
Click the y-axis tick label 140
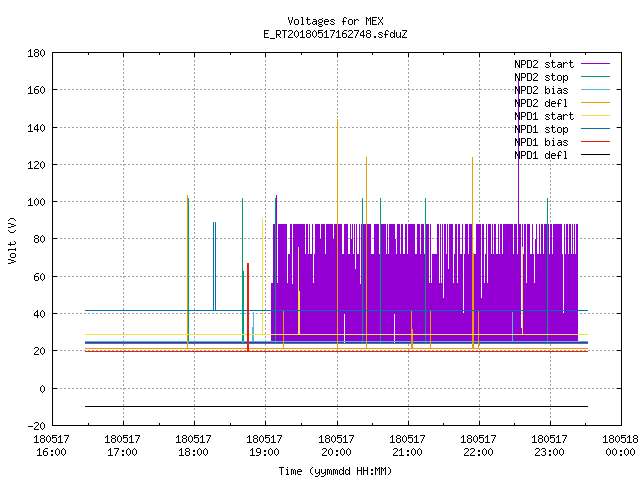click(36, 128)
